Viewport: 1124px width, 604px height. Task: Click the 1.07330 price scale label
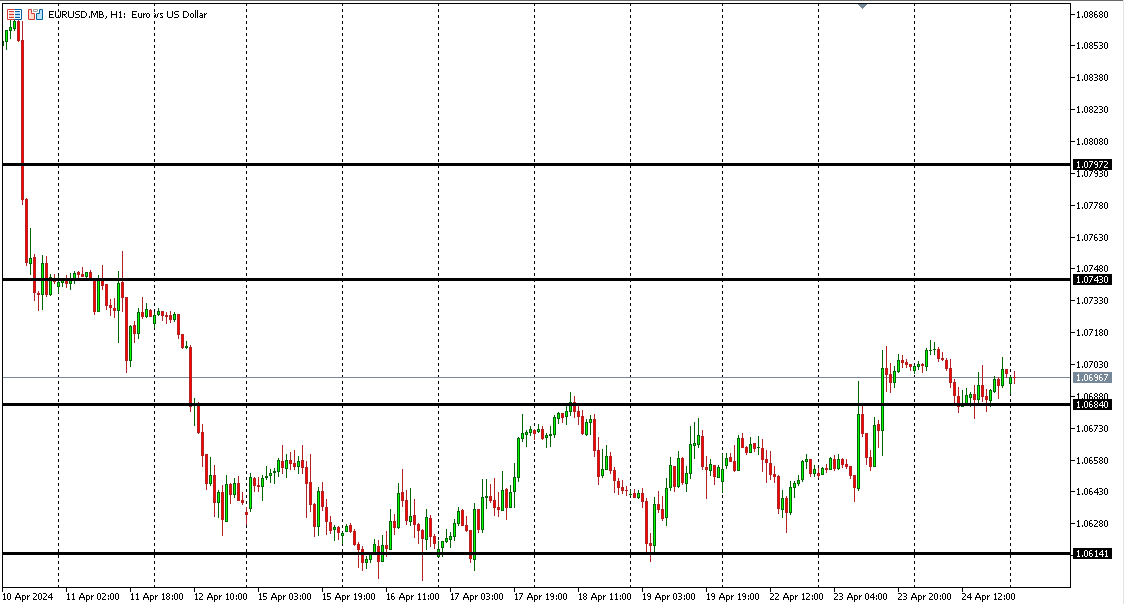coord(1092,300)
